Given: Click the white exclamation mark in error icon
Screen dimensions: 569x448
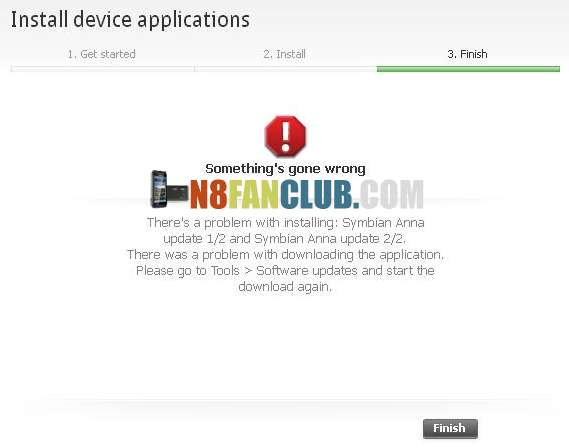Looking at the screenshot, I should coord(286,136).
